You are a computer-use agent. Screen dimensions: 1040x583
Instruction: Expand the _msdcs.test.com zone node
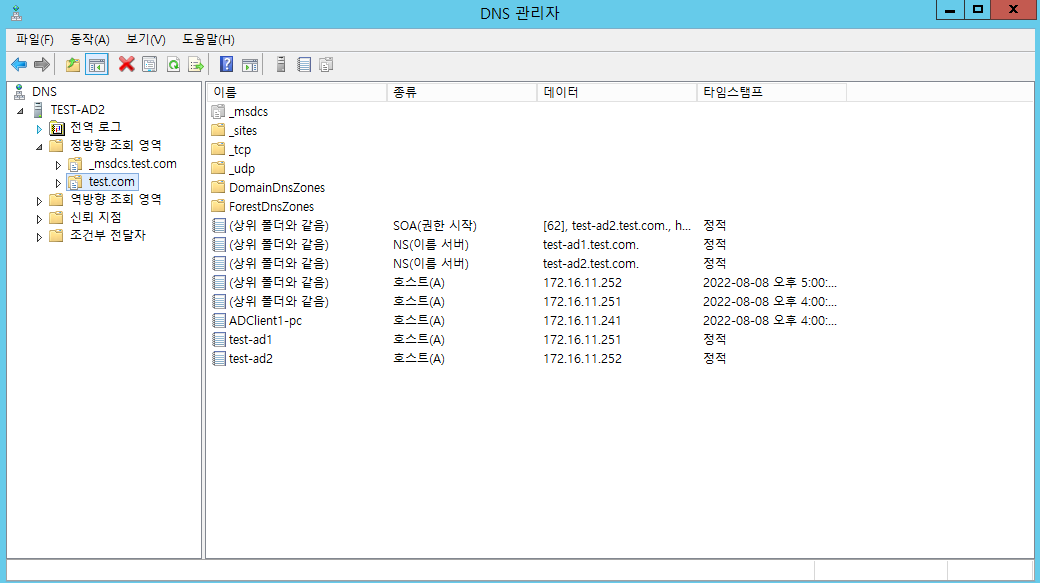pyautogui.click(x=58, y=164)
